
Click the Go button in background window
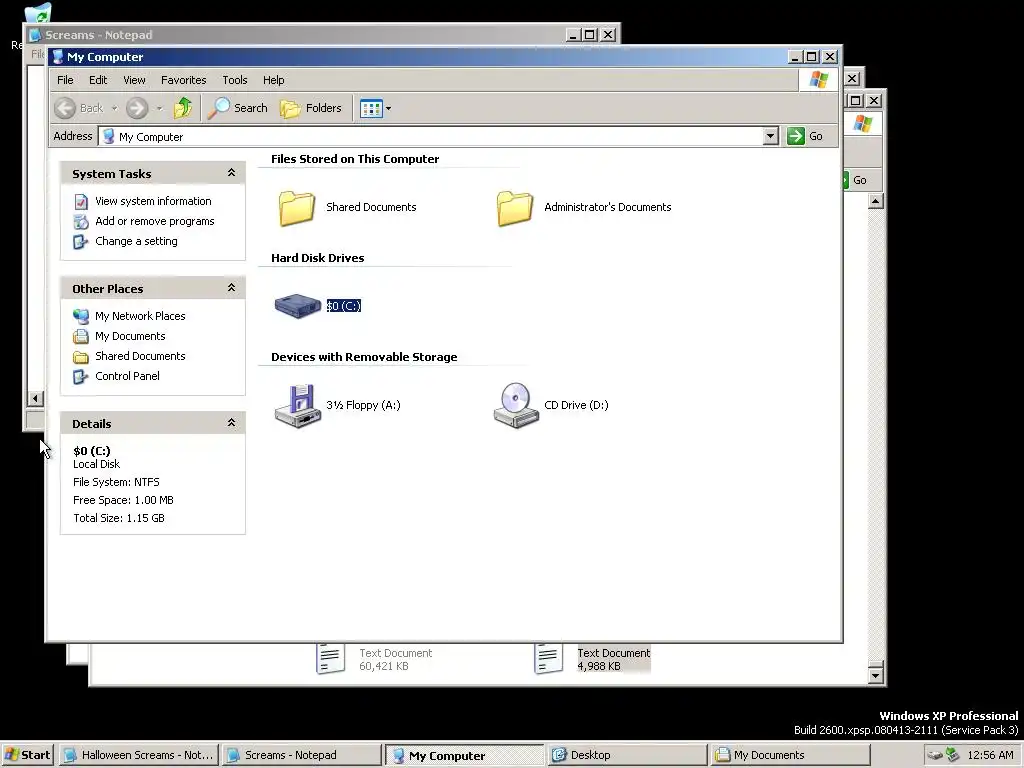click(x=855, y=180)
